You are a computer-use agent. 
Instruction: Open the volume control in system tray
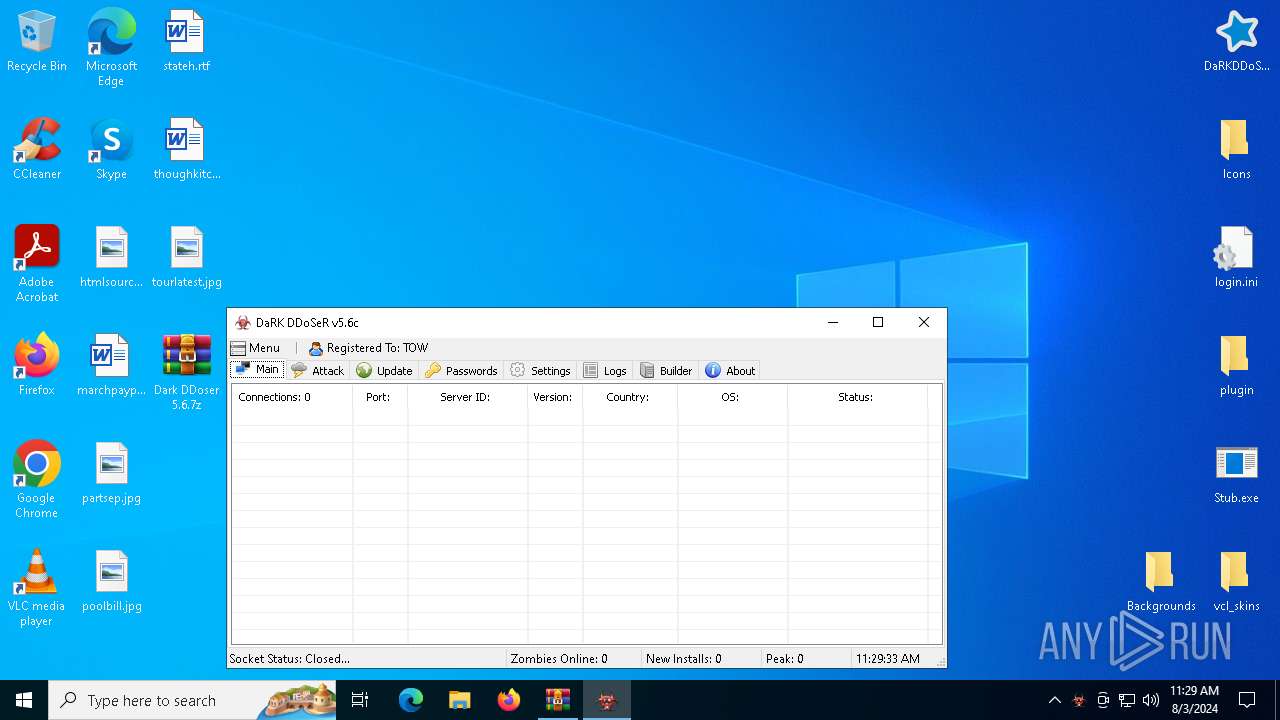1151,700
